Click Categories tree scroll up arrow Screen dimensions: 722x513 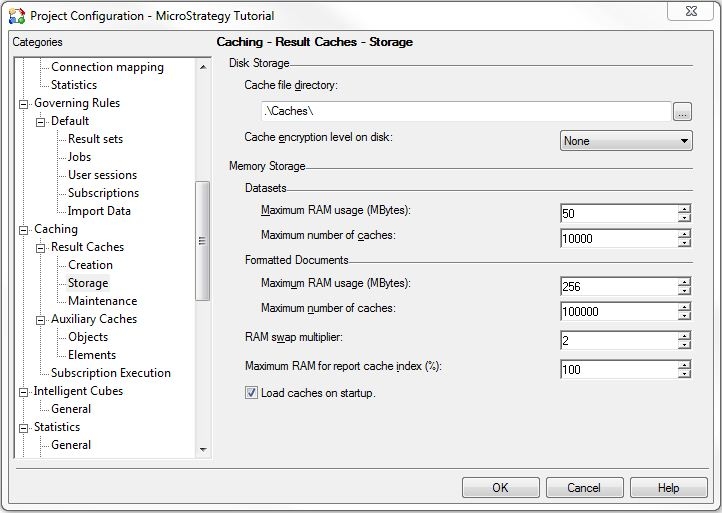(x=203, y=67)
